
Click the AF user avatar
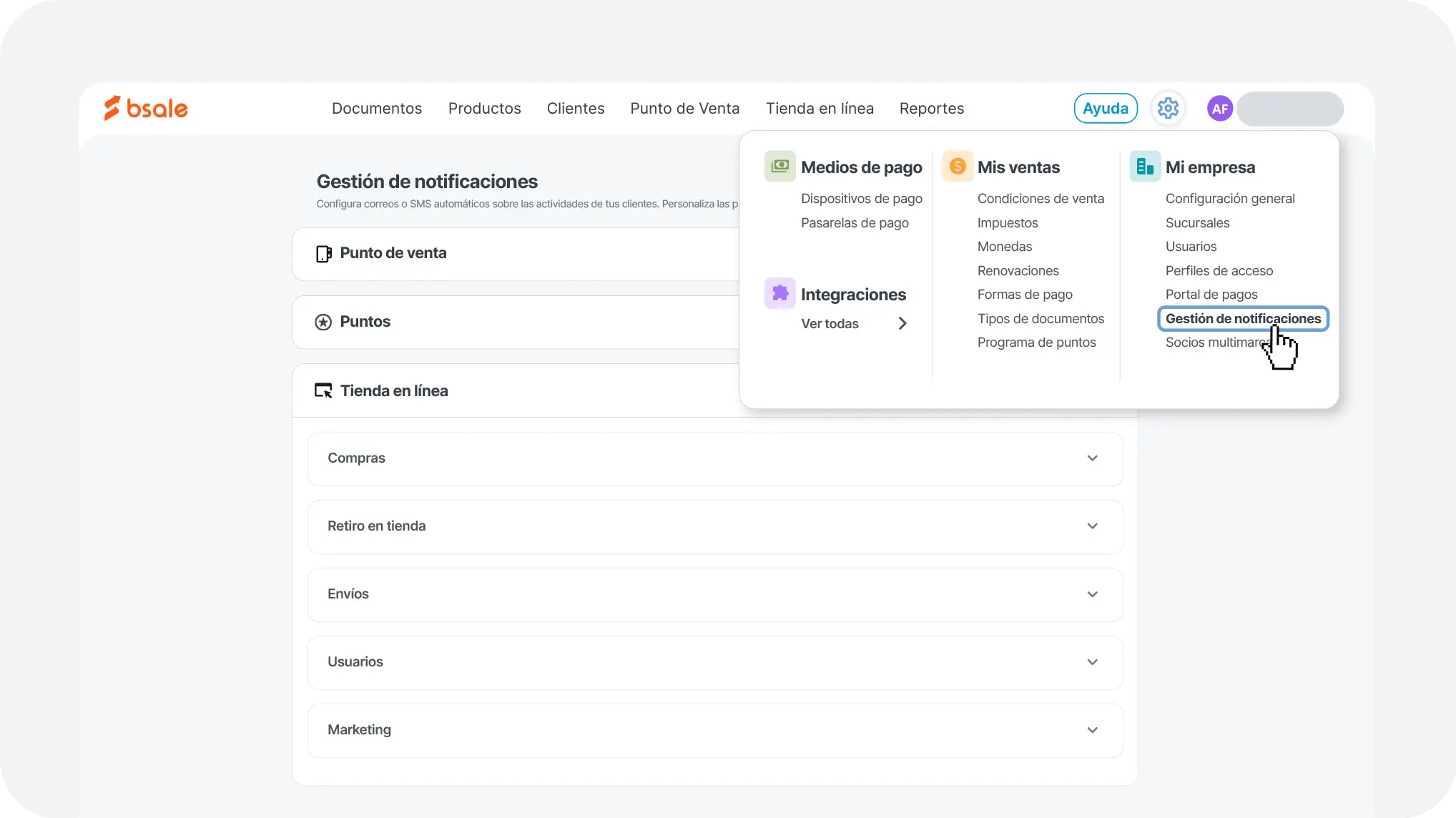(1219, 109)
